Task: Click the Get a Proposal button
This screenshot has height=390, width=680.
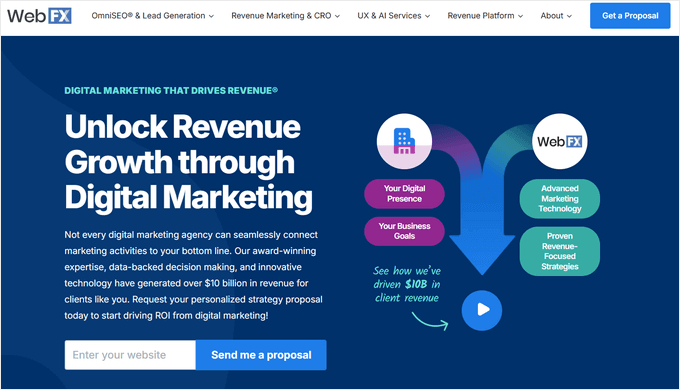Action: pyautogui.click(x=630, y=16)
